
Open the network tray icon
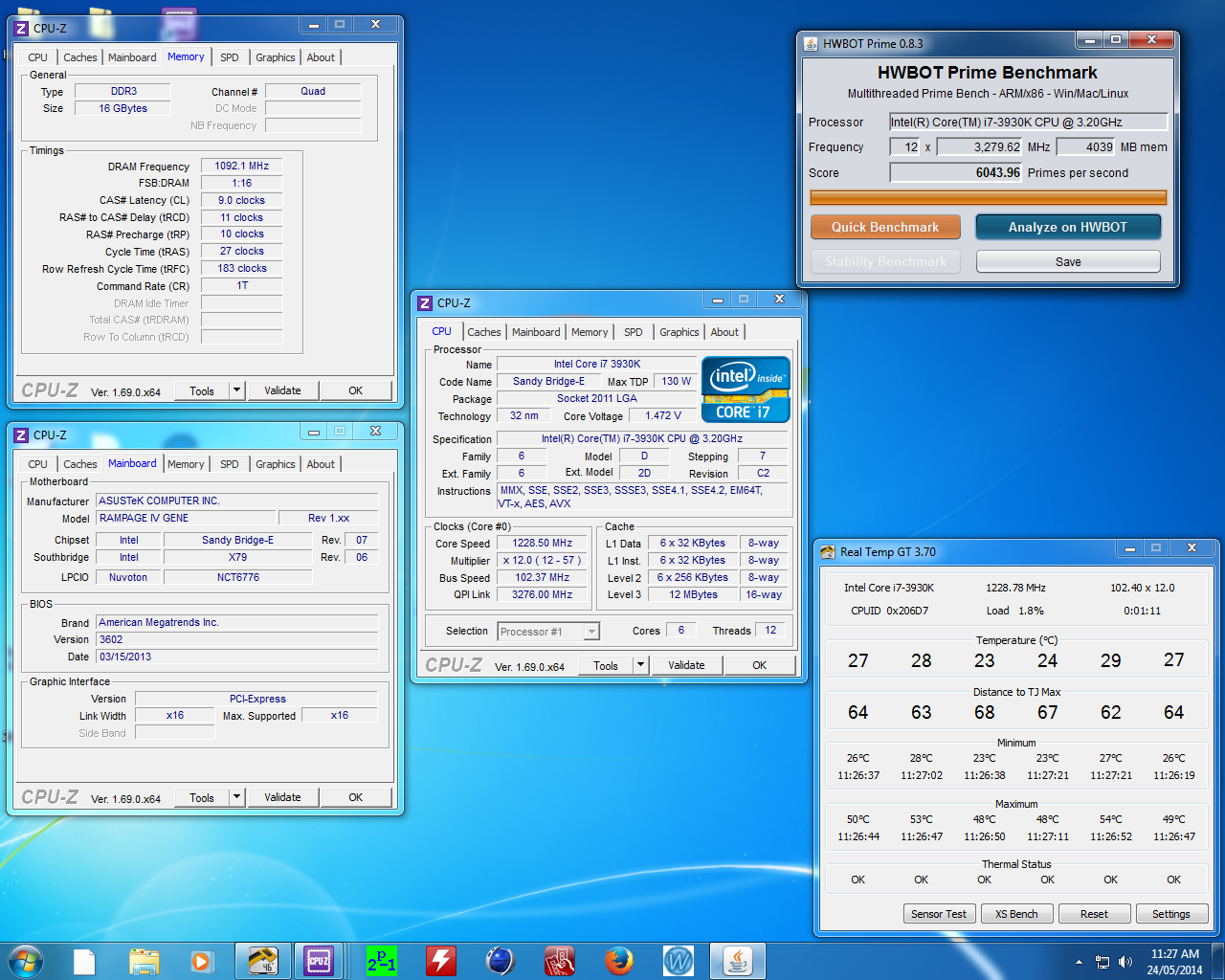click(x=1102, y=962)
